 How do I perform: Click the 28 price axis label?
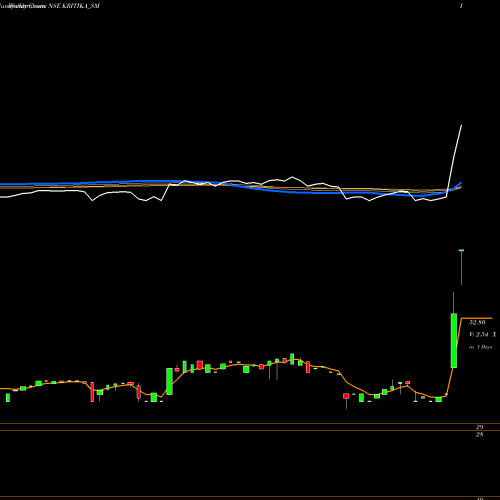[x=479, y=435]
